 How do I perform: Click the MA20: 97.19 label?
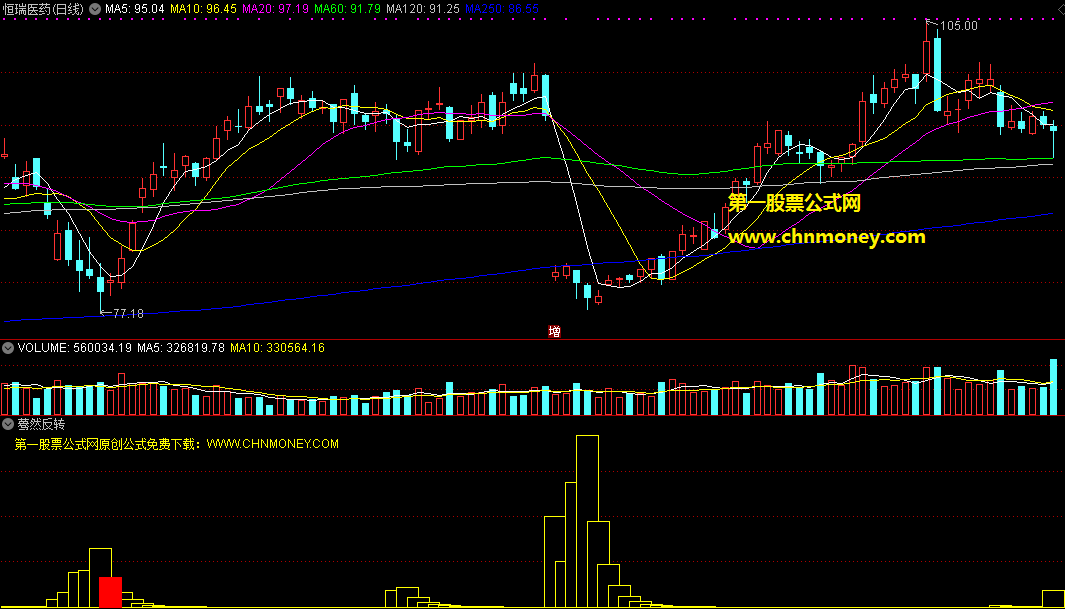click(x=275, y=9)
